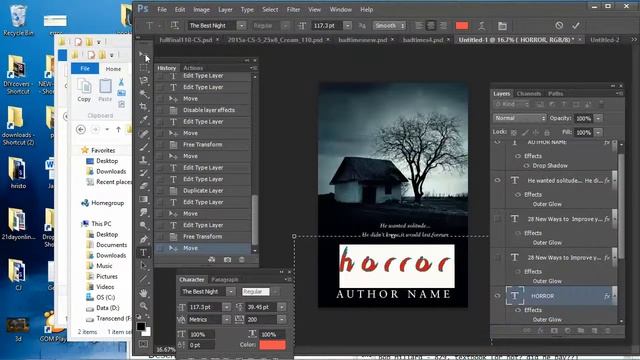Select the Crop tool

[143, 107]
